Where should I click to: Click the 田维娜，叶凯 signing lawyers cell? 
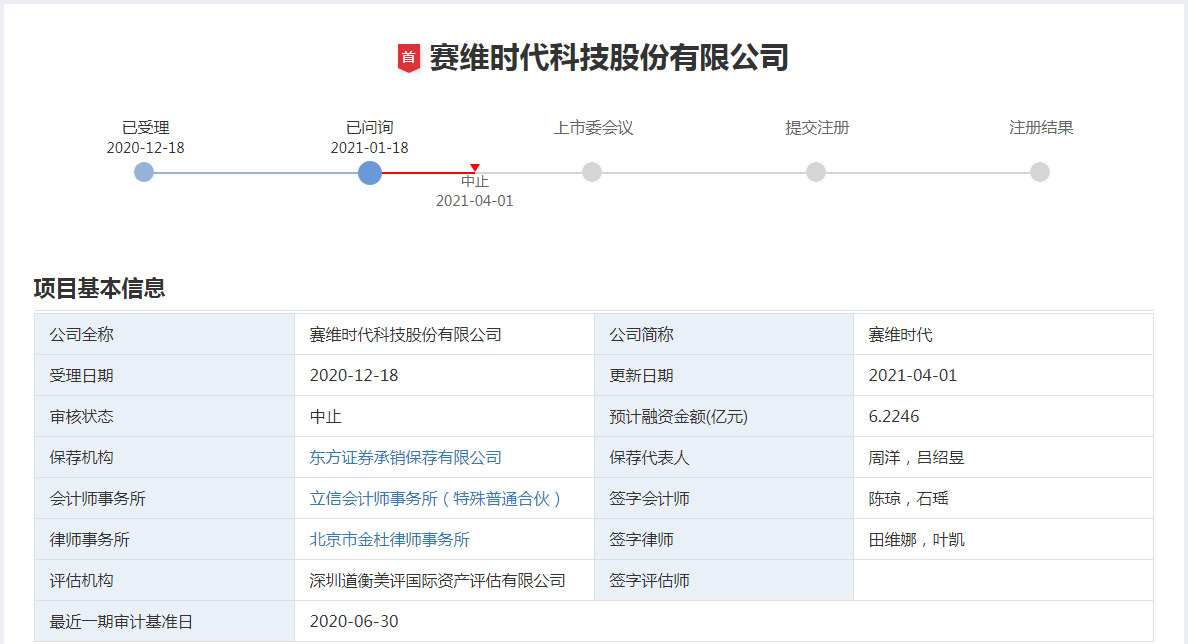pos(916,540)
